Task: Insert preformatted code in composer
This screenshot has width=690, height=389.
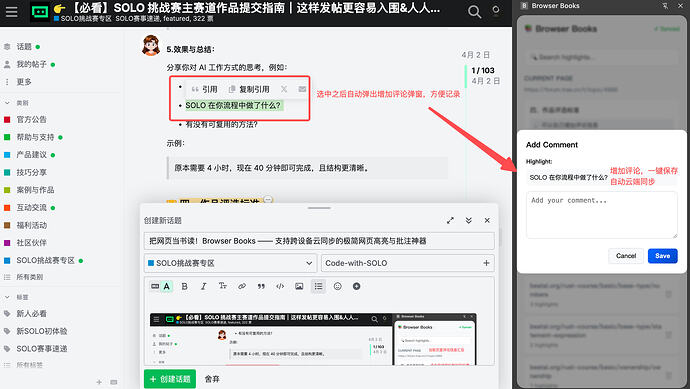Action: [x=280, y=286]
